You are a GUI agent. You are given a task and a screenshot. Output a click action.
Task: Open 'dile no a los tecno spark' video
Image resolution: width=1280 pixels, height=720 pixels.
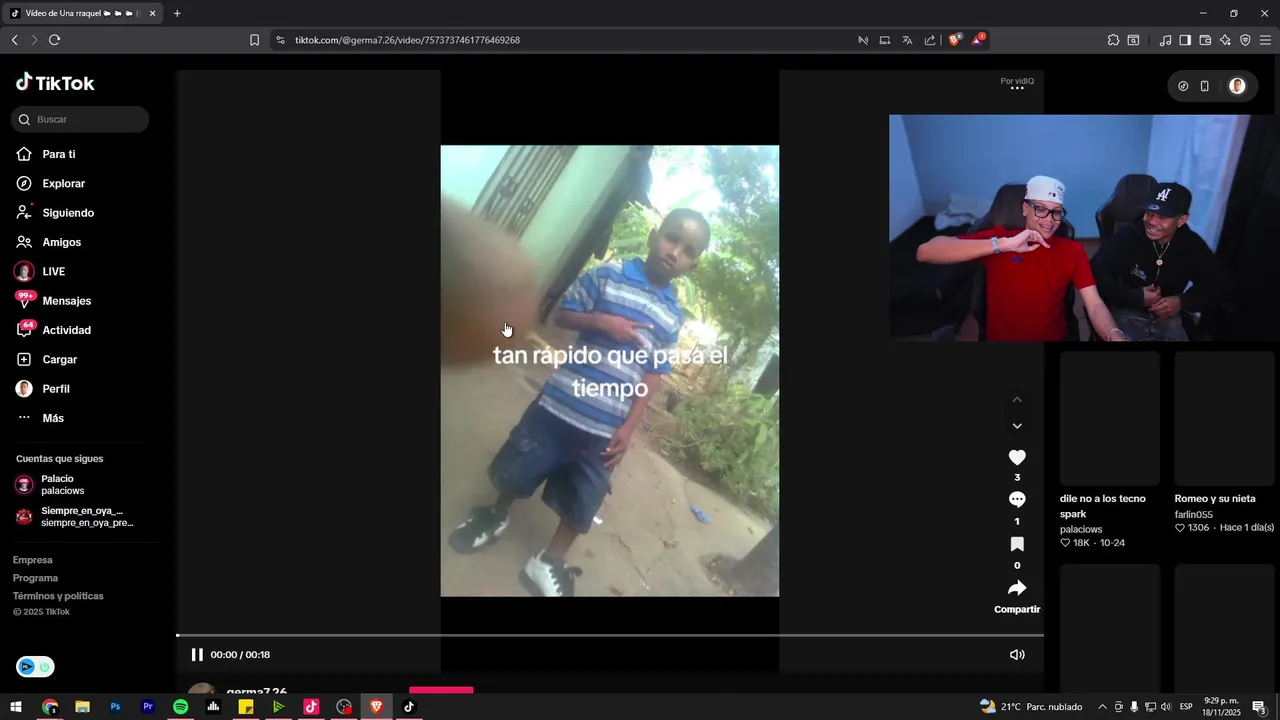(1103, 506)
